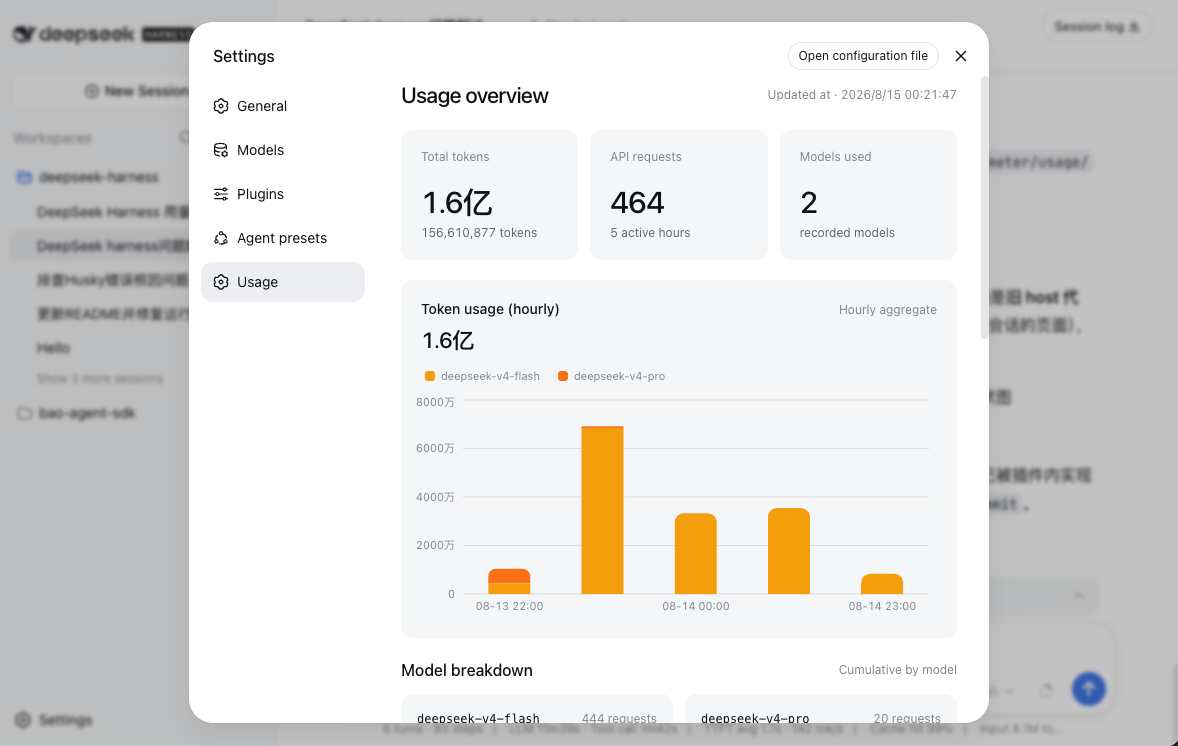
Task: Click the deepseek-v4-pro legend color swatch
Action: 563,376
